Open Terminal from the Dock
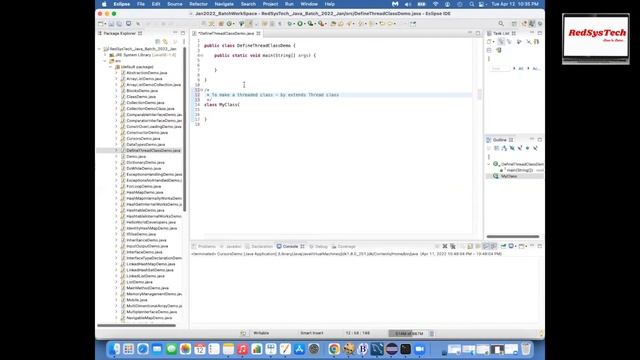The width and height of the screenshot is (640, 360). coord(405,349)
